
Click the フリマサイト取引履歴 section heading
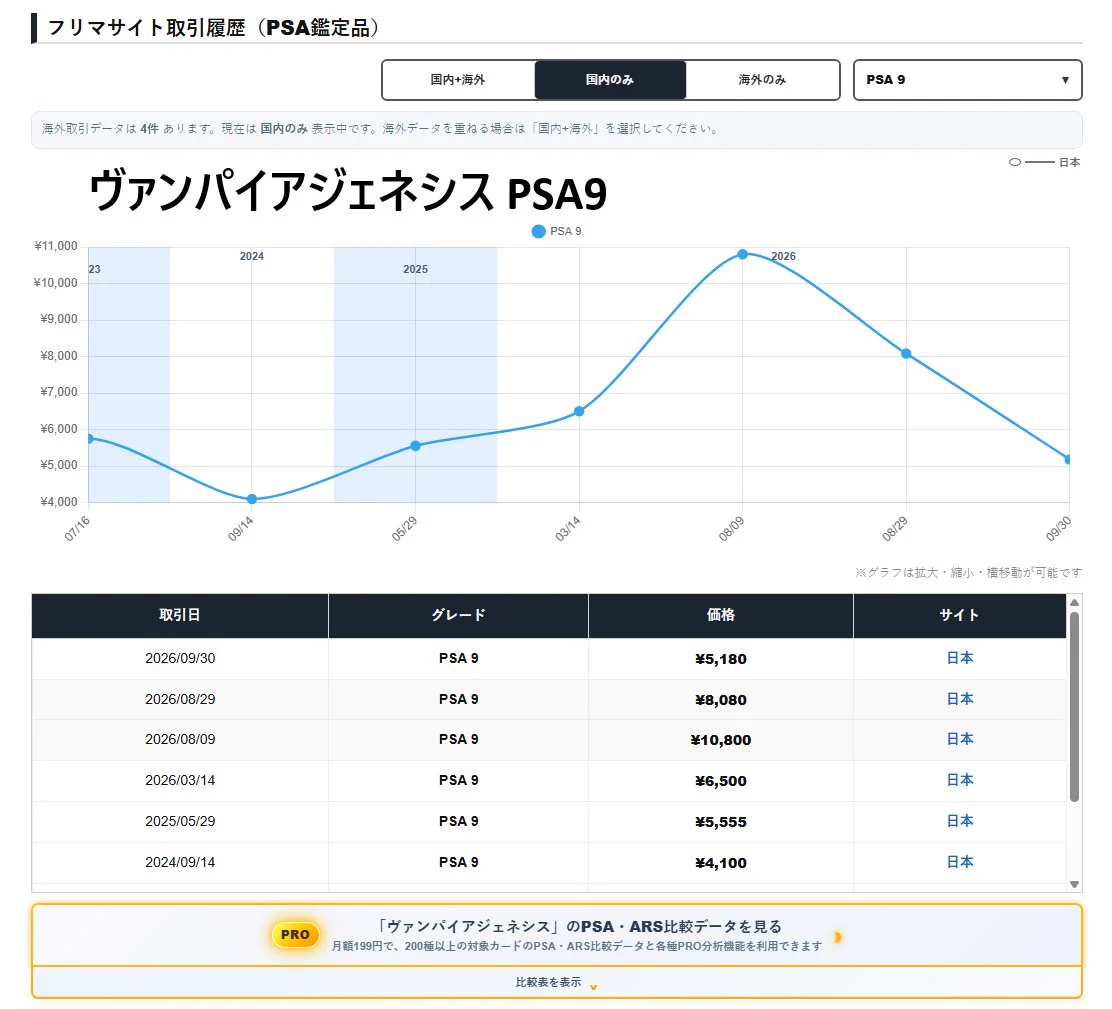213,28
